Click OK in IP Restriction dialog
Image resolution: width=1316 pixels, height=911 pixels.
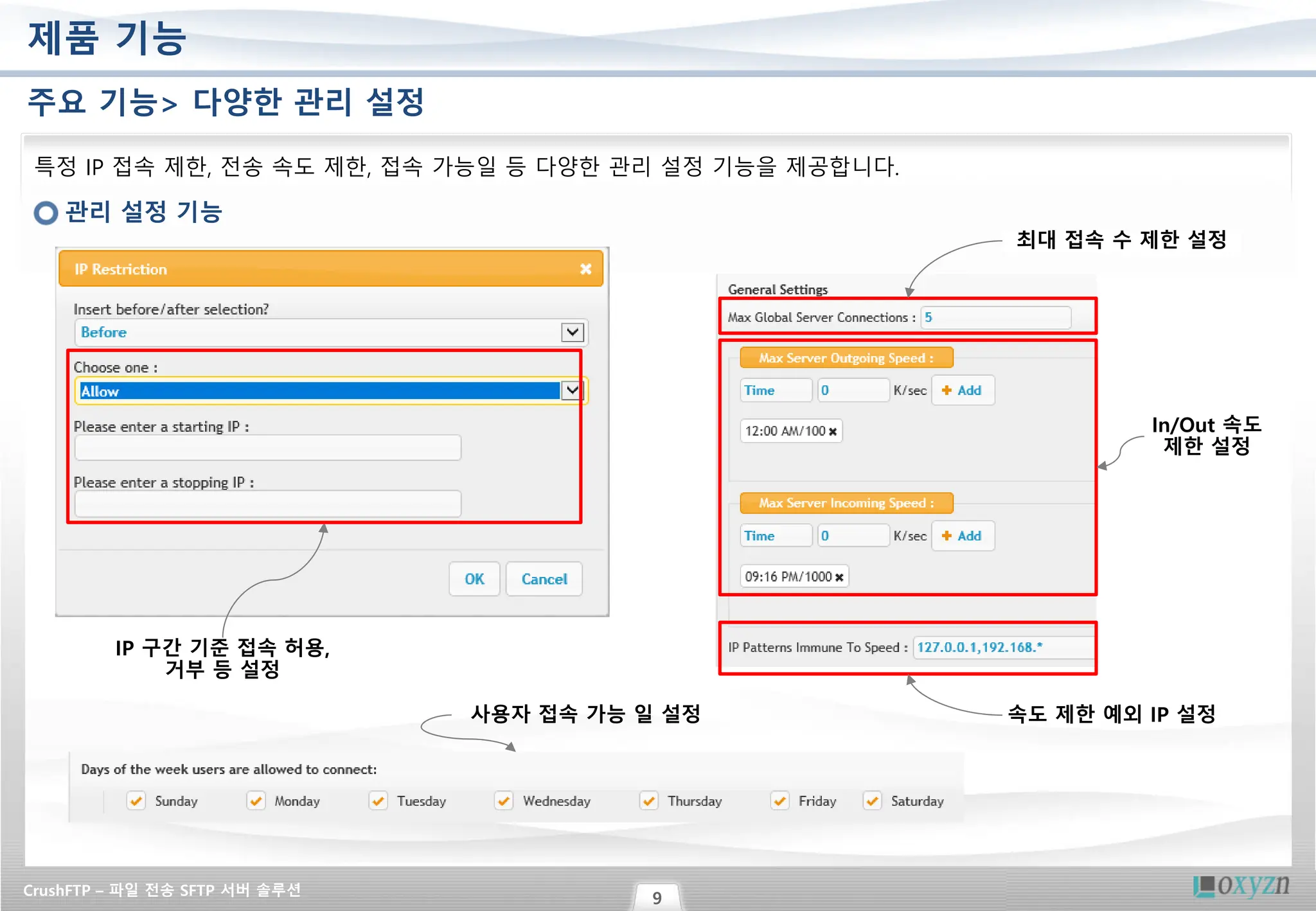(474, 579)
